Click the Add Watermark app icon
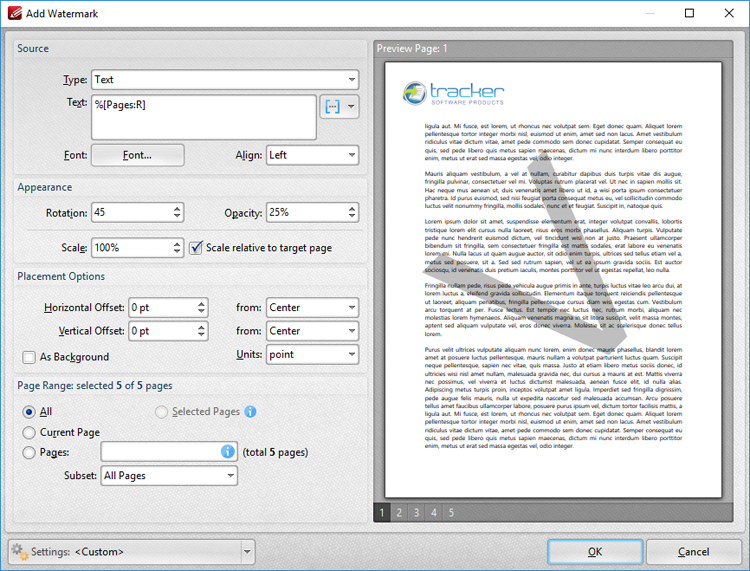Screen dimensions: 750x571 [14, 13]
